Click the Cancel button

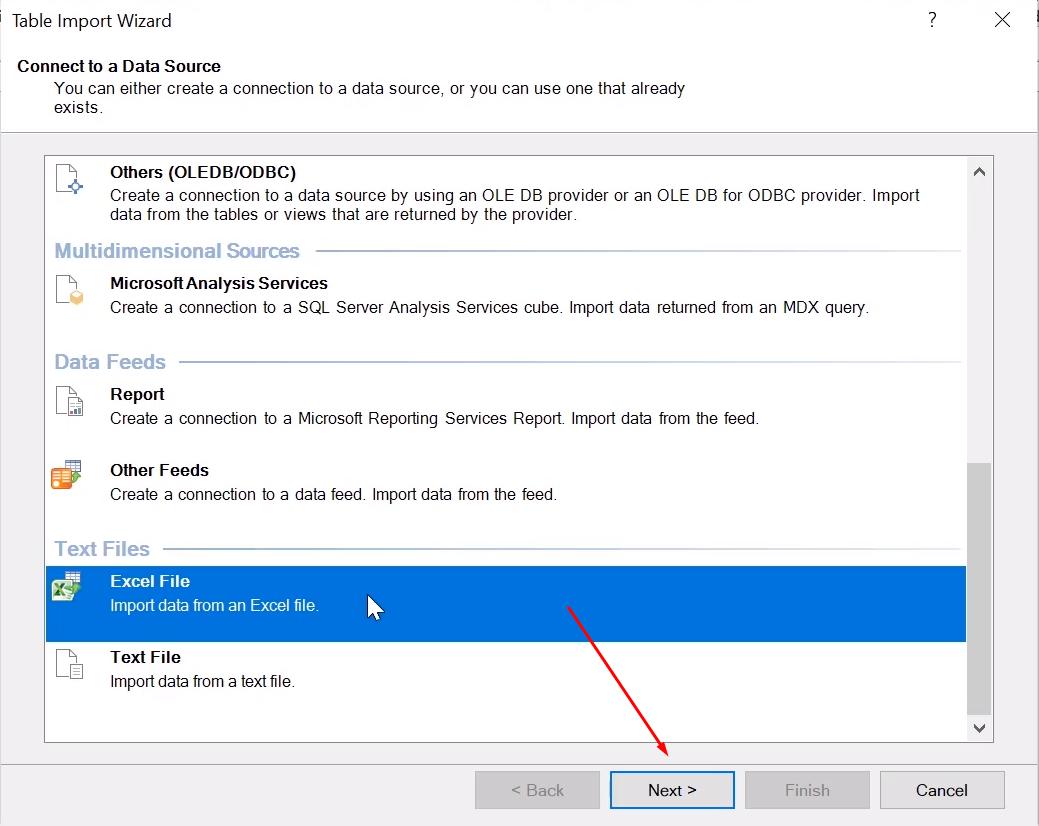[941, 789]
